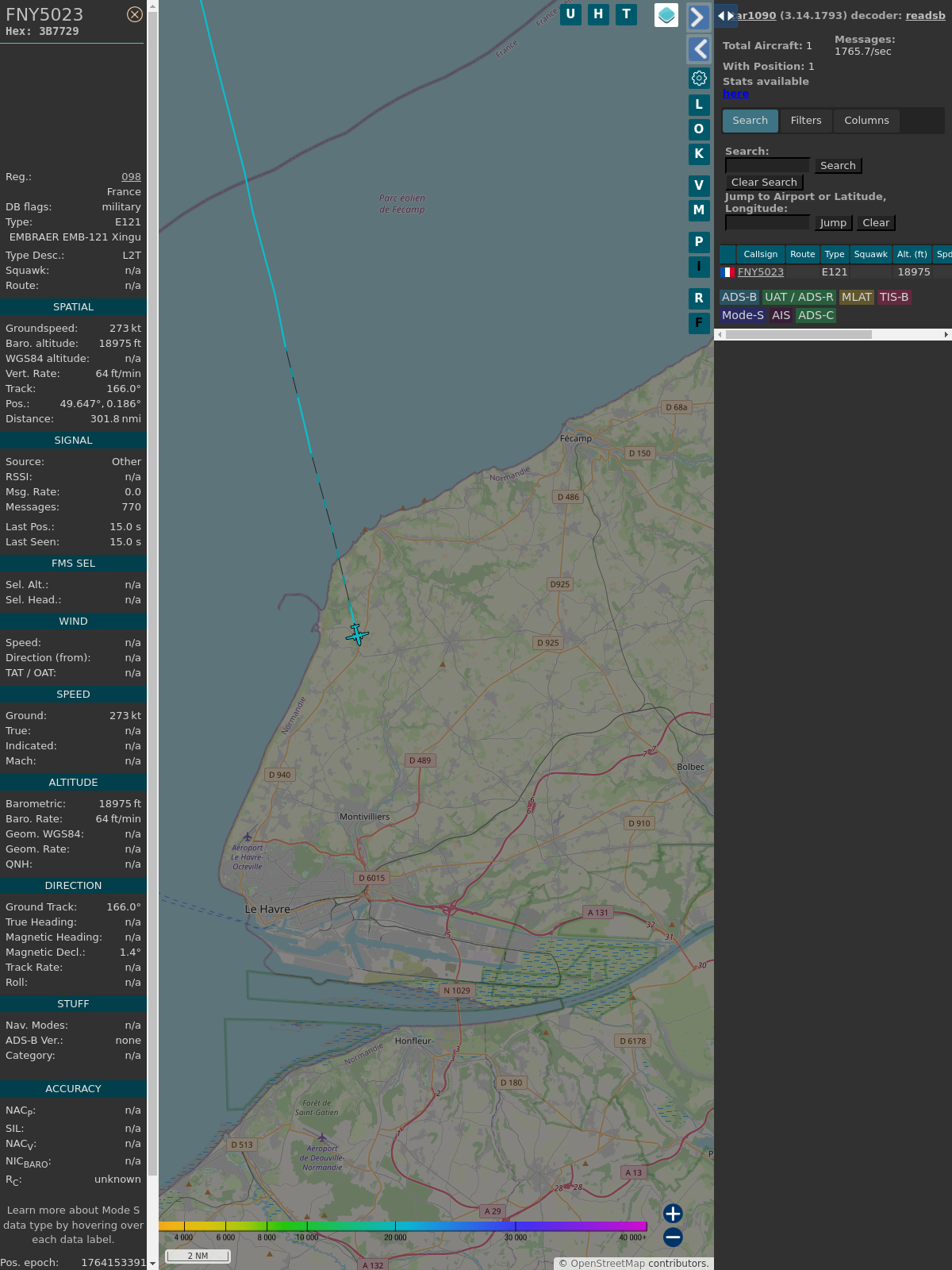Zoom in with the plus button

coord(673,1214)
